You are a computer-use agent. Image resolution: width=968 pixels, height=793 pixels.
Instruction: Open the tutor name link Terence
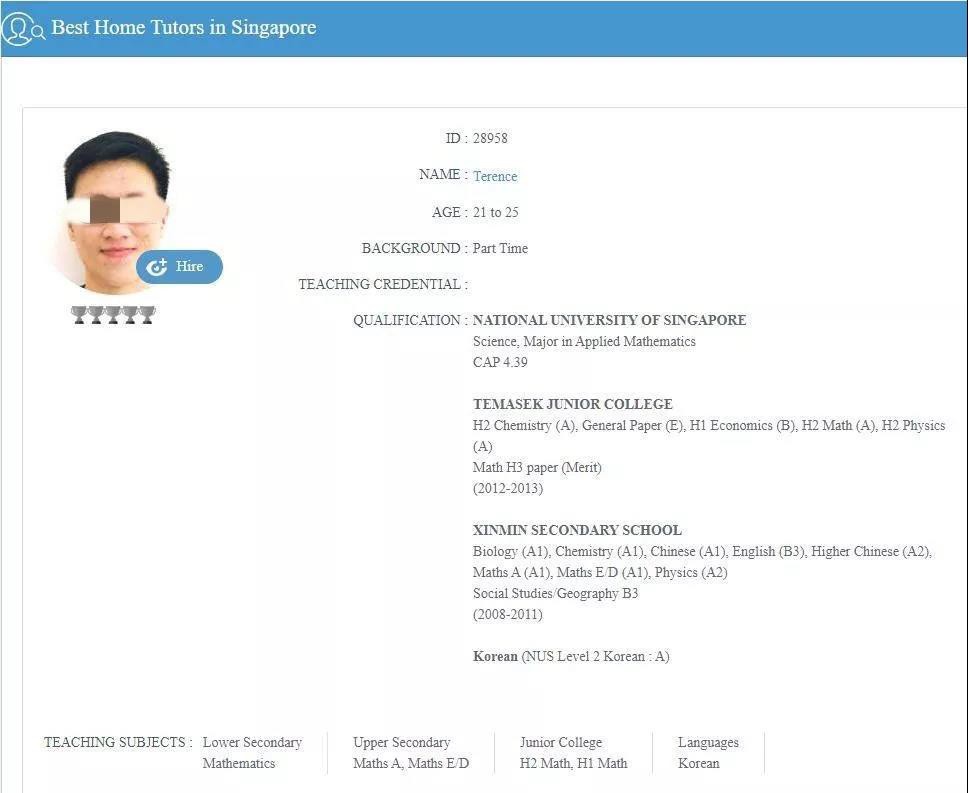495,176
